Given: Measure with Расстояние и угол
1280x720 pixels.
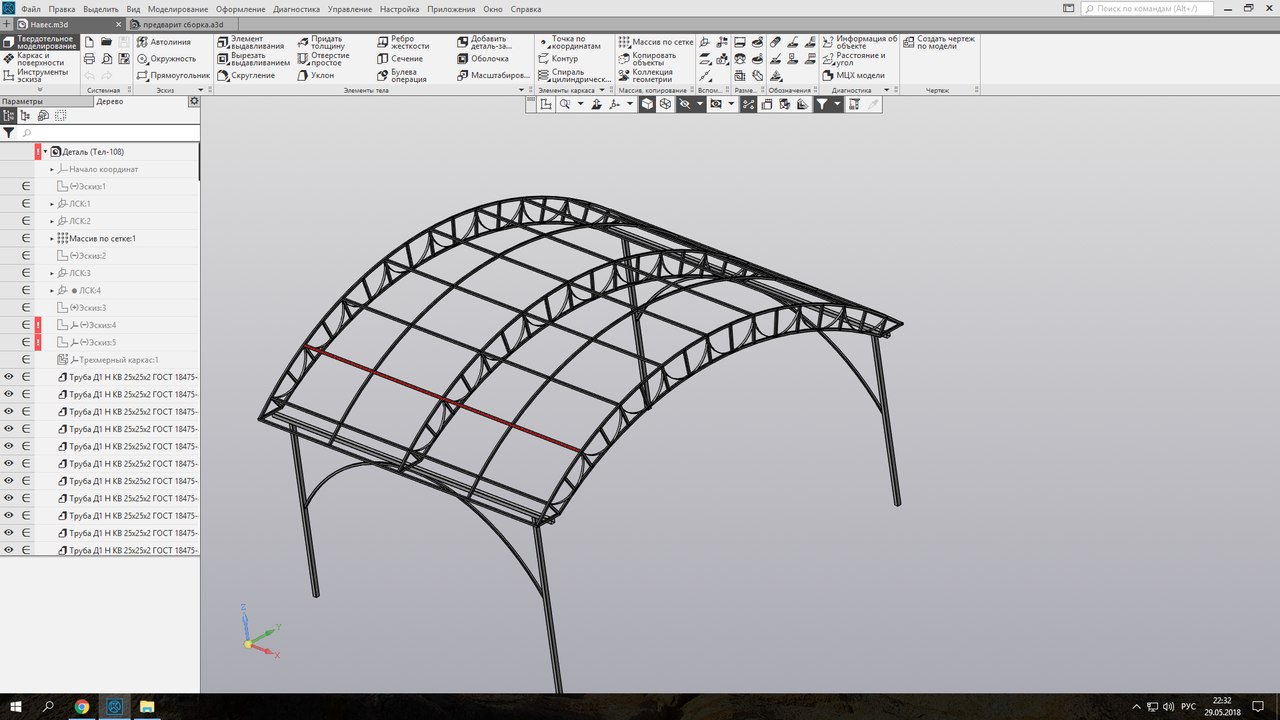Looking at the screenshot, I should click(854, 58).
